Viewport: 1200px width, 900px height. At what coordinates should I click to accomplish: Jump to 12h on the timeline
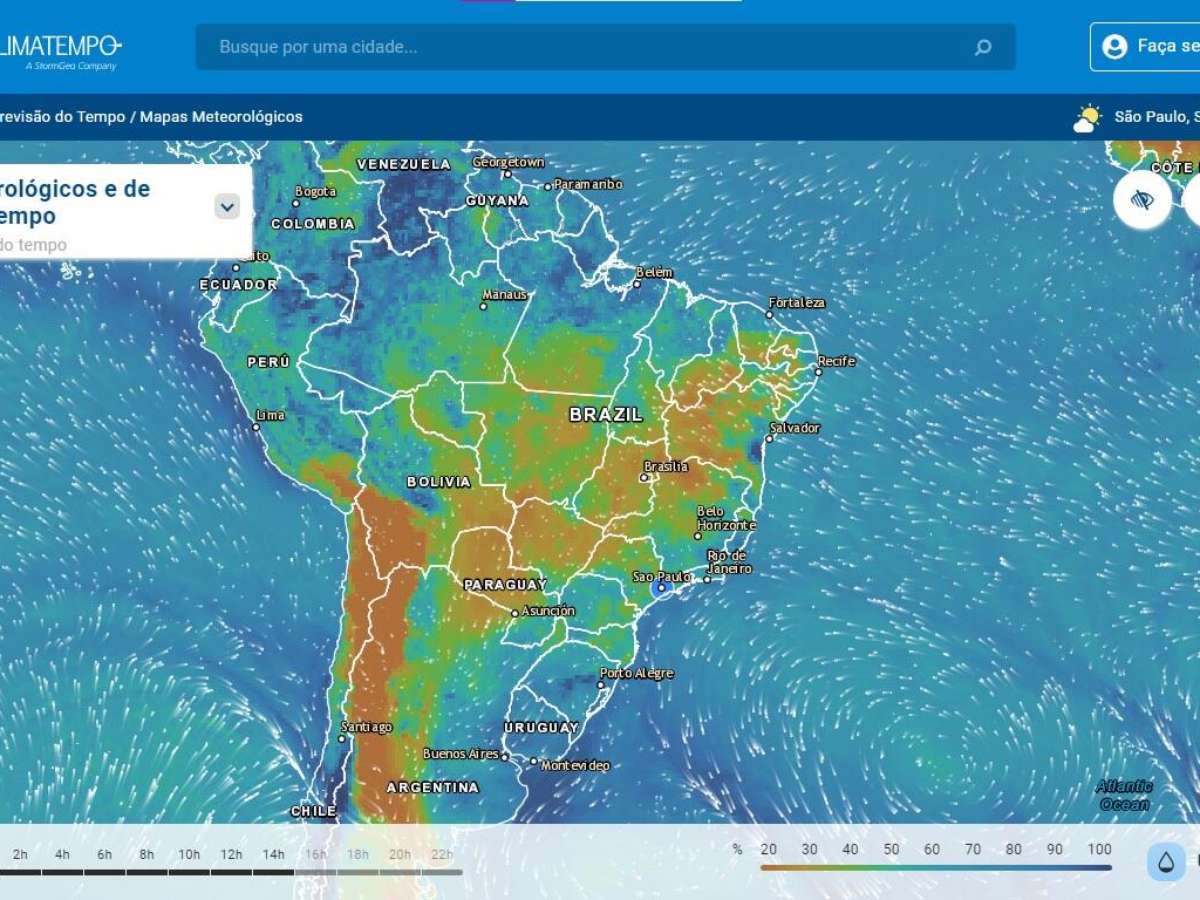pos(231,856)
